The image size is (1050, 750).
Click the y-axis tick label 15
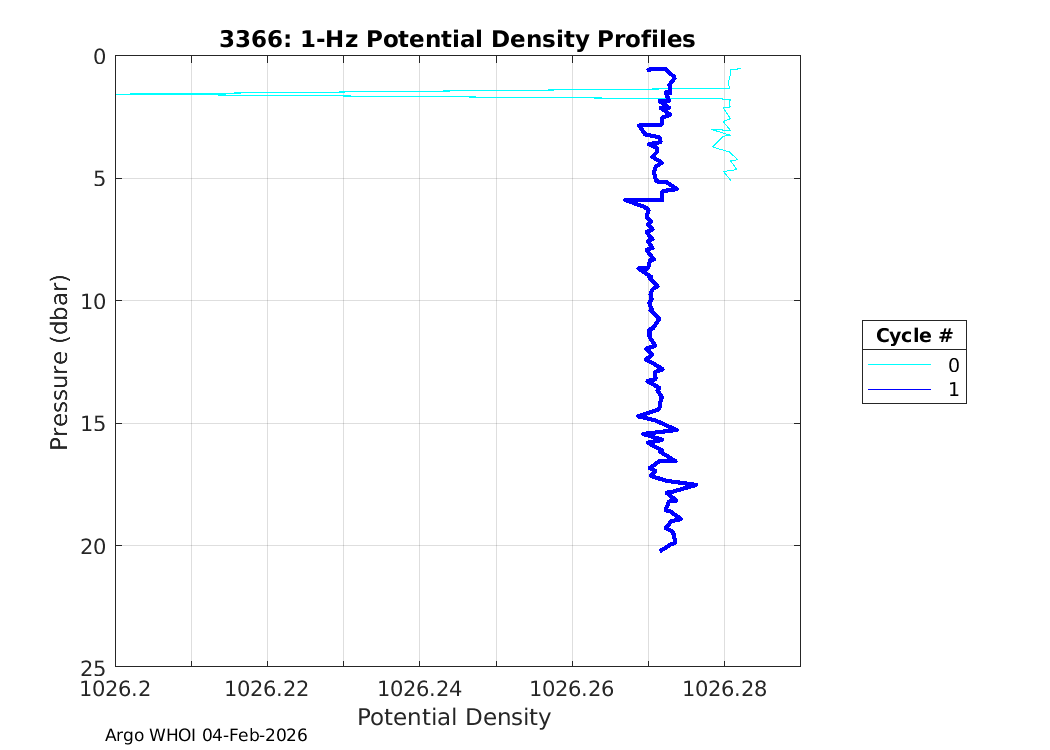click(x=94, y=423)
